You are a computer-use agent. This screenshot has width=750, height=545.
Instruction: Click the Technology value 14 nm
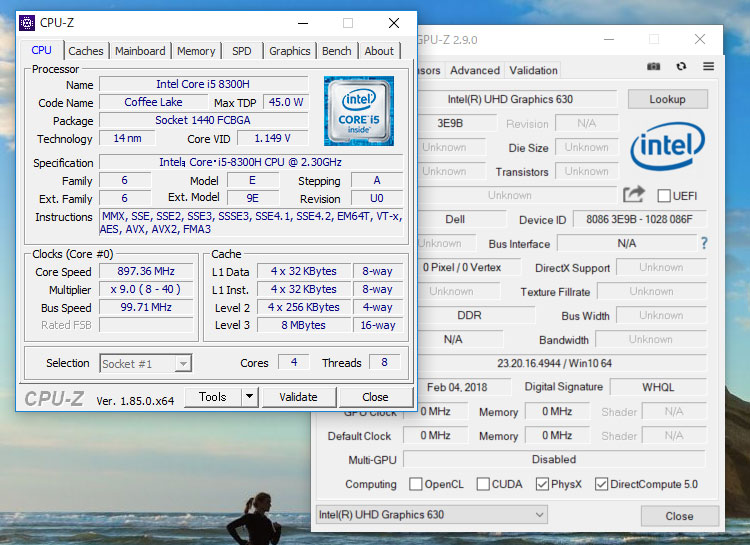(x=127, y=138)
